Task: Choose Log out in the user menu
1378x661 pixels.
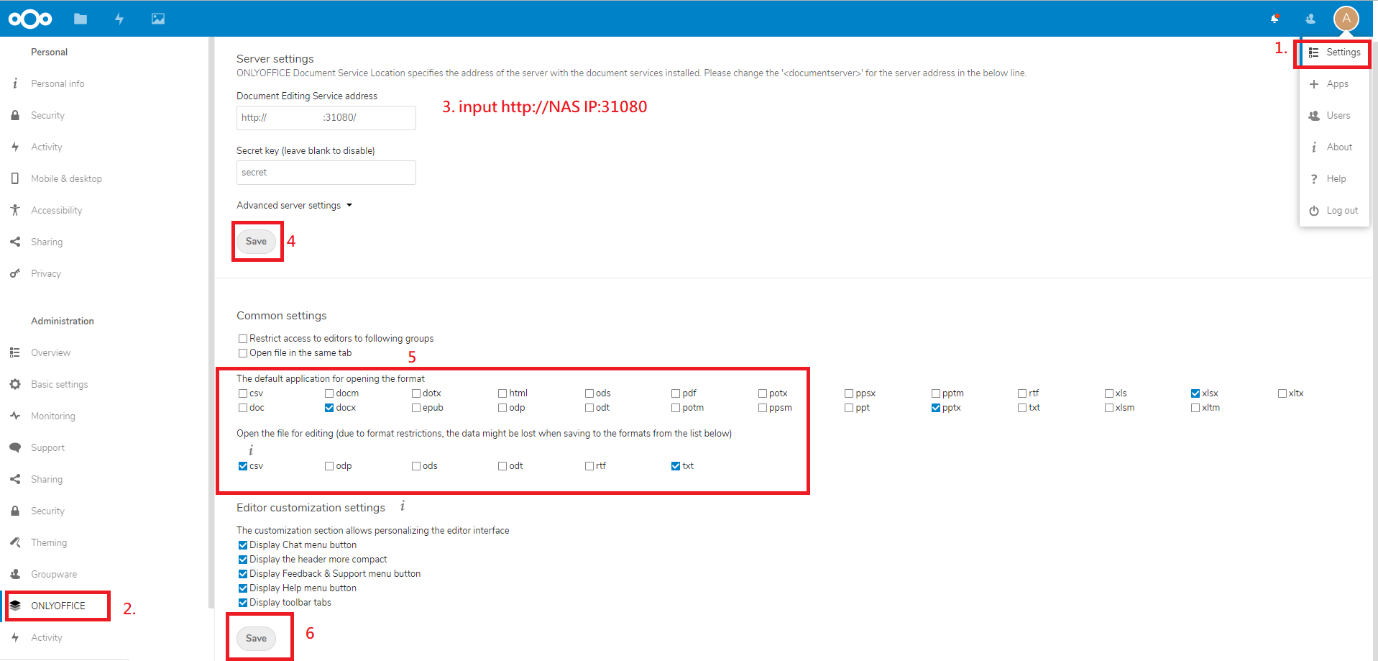Action: click(x=1334, y=211)
